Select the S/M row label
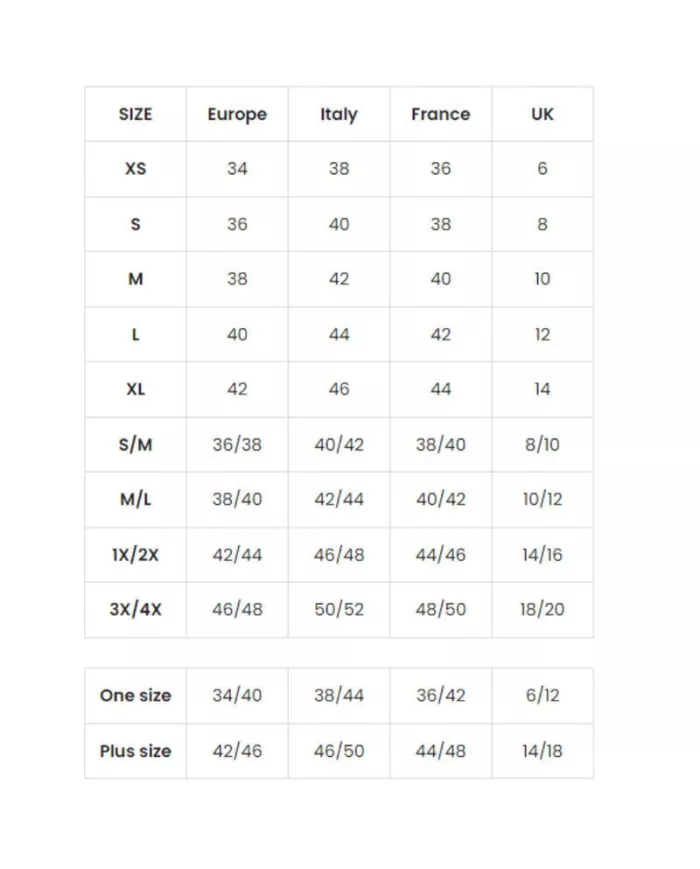This screenshot has width=700, height=869. [x=135, y=444]
